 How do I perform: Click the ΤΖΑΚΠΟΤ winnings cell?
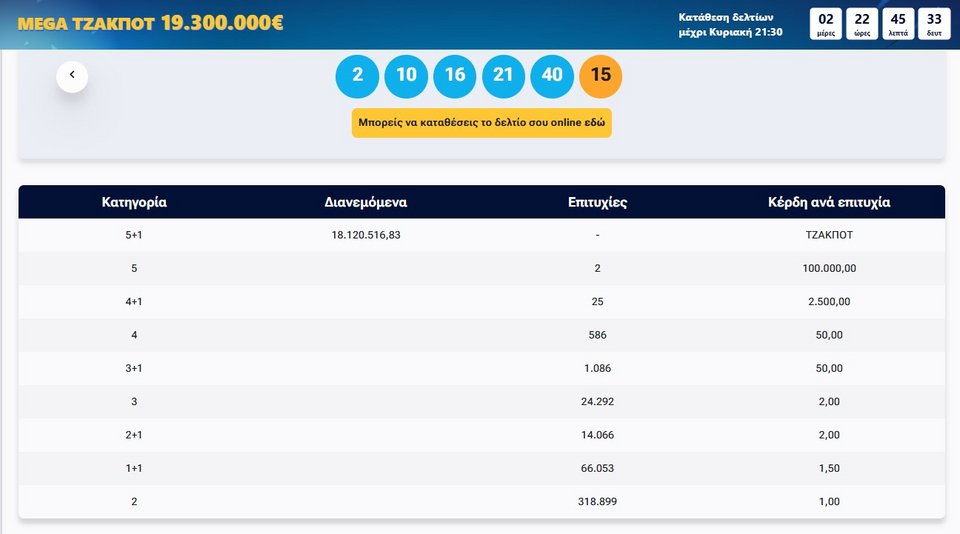[x=829, y=235]
